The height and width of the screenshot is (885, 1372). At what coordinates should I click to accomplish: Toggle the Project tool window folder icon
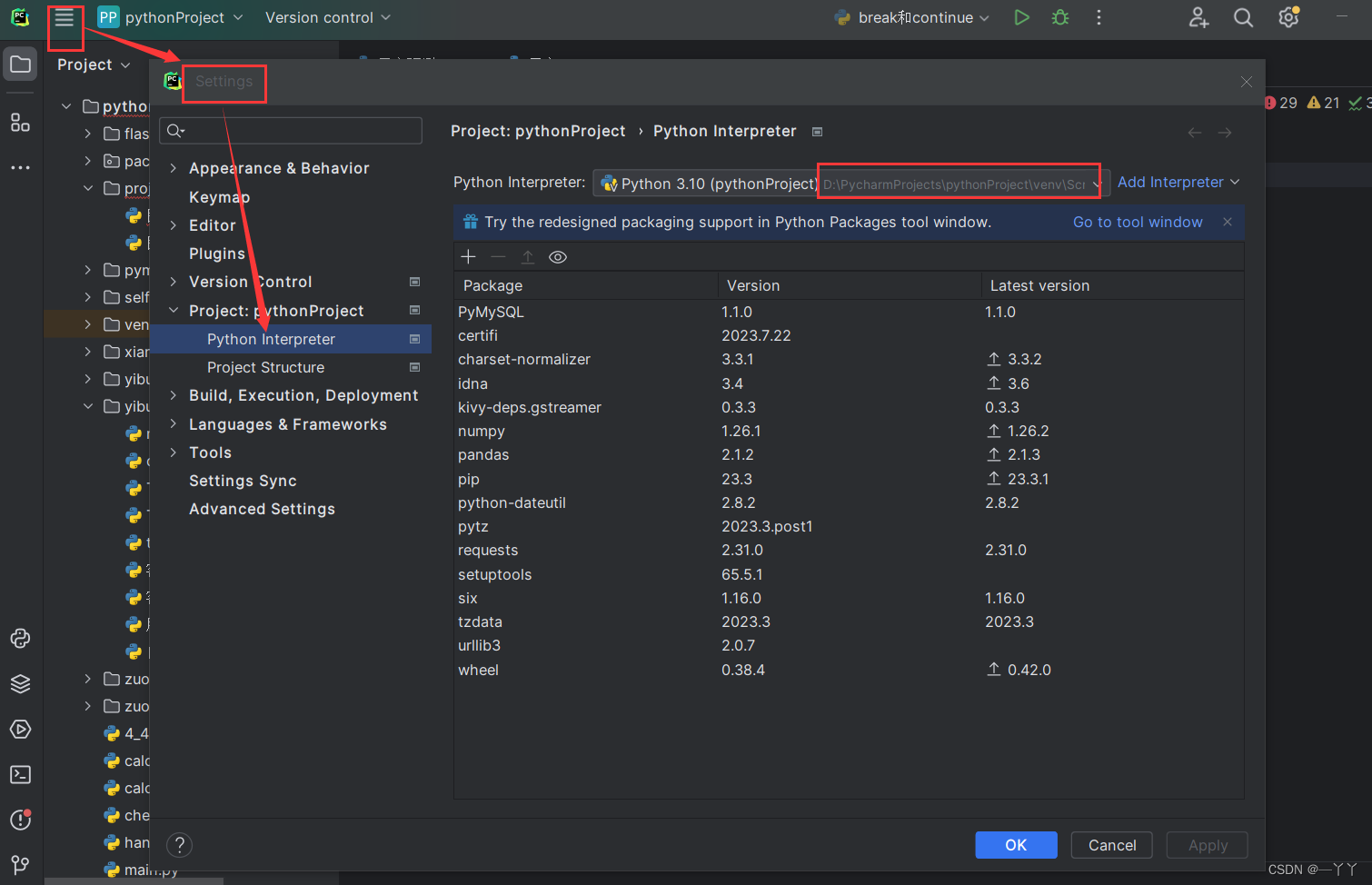(x=20, y=64)
